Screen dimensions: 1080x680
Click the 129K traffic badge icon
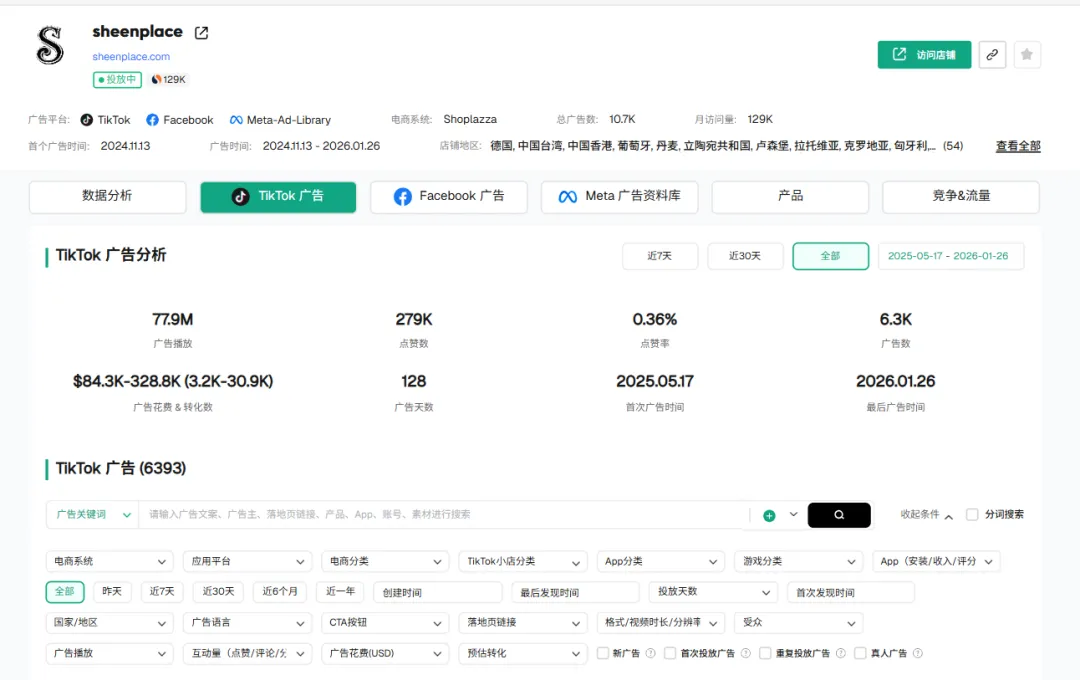[156, 79]
